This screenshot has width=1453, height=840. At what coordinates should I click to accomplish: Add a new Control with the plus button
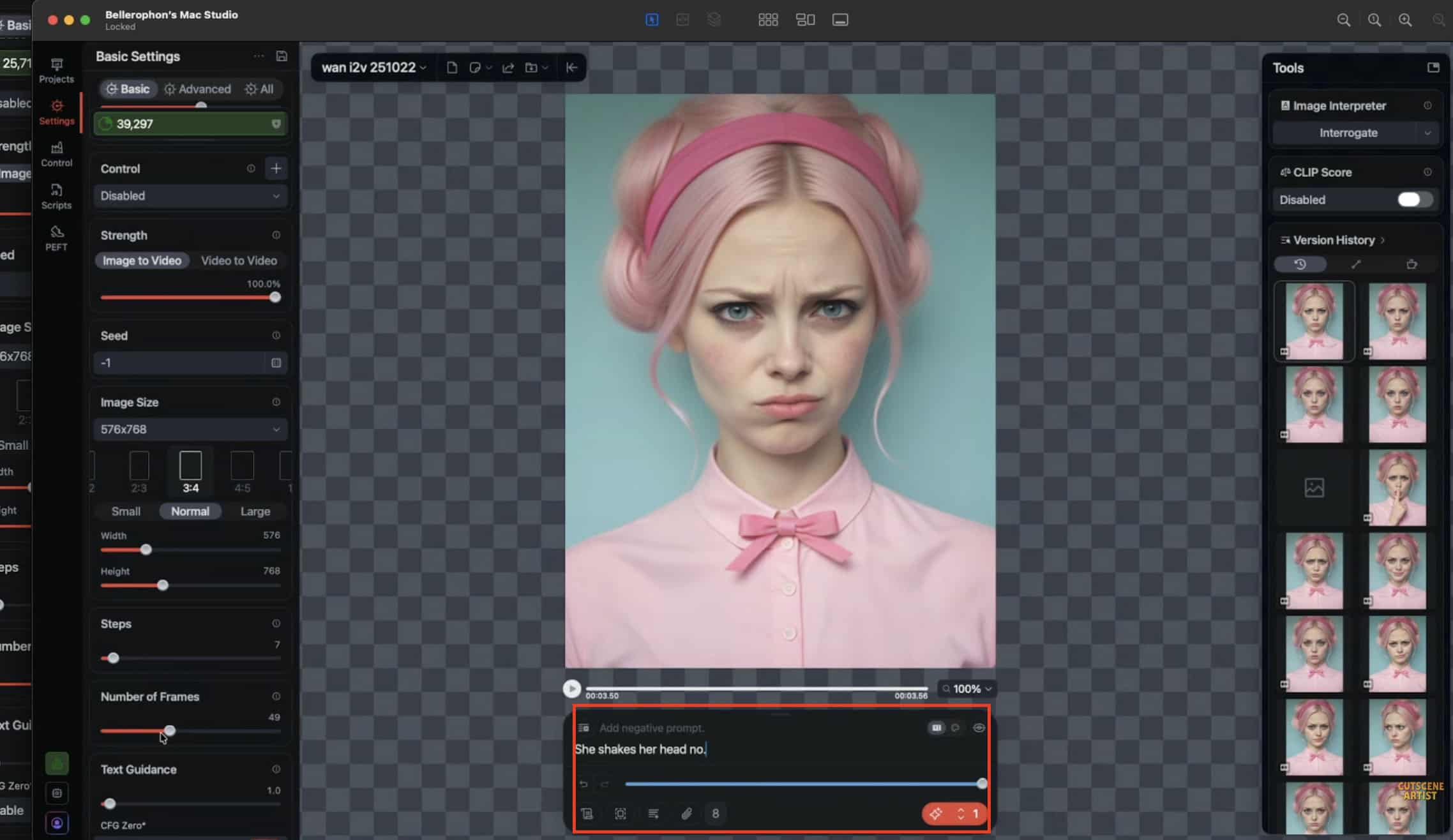276,169
